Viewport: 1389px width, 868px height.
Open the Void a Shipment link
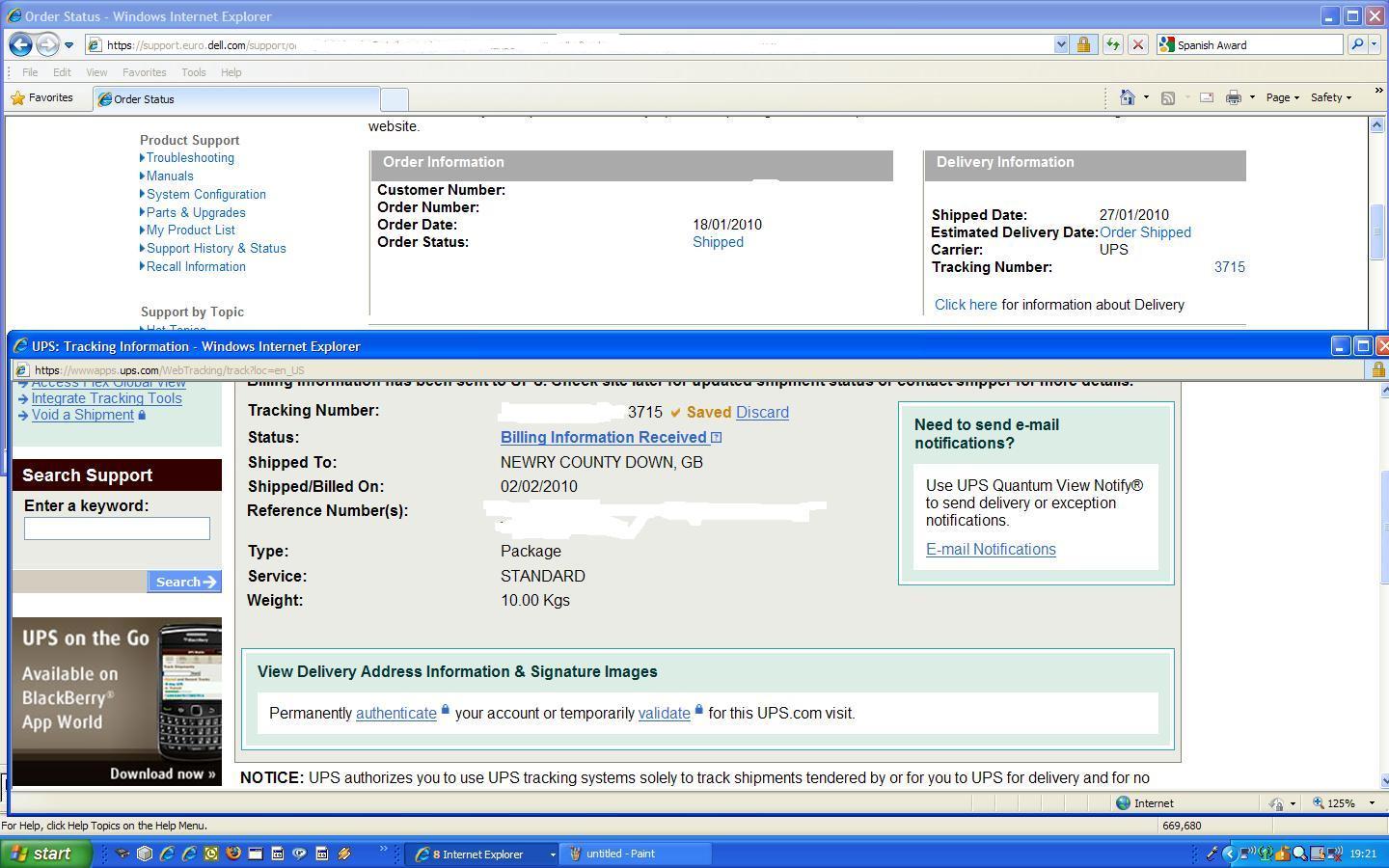(83, 415)
